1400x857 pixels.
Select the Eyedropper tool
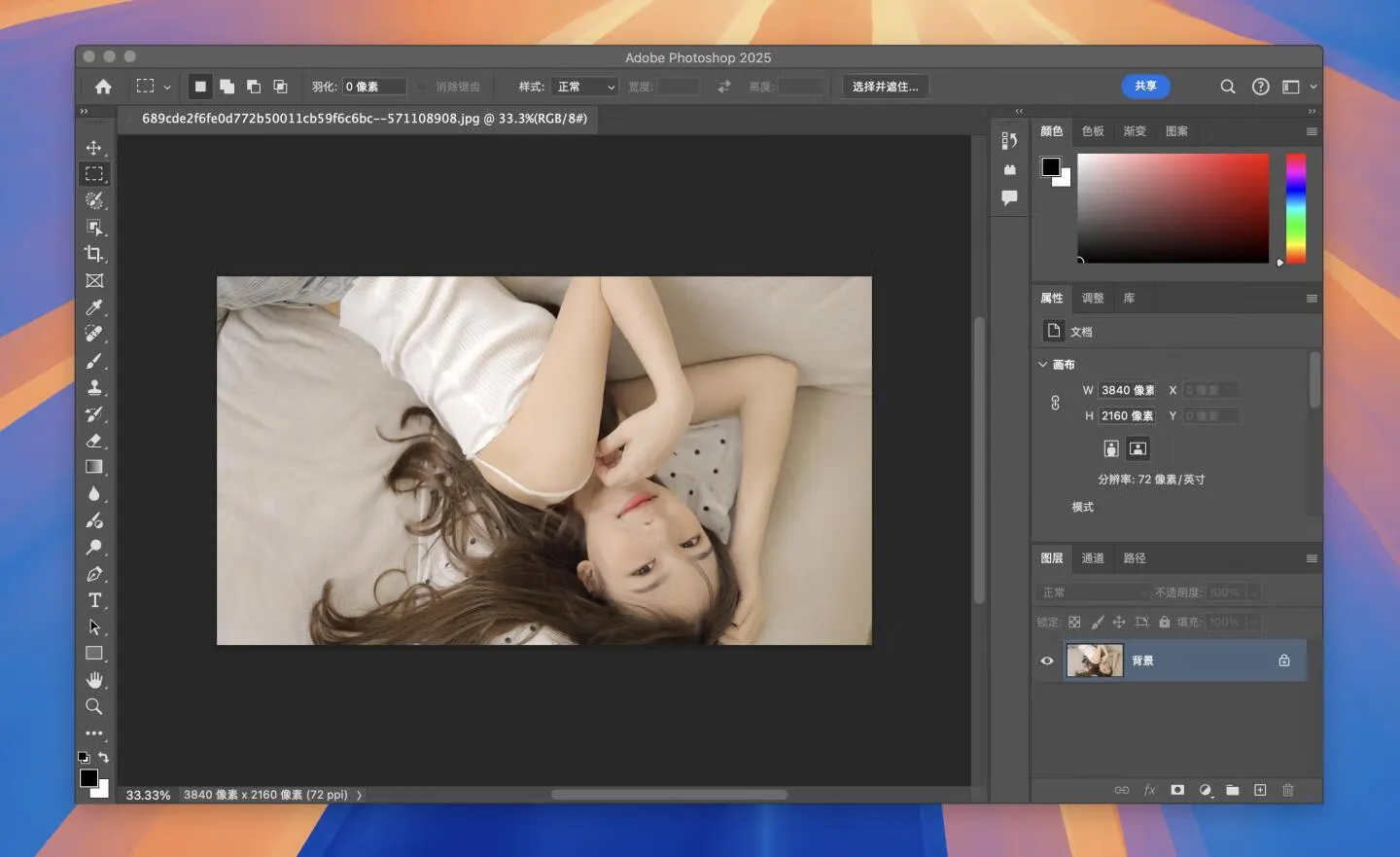(x=94, y=307)
